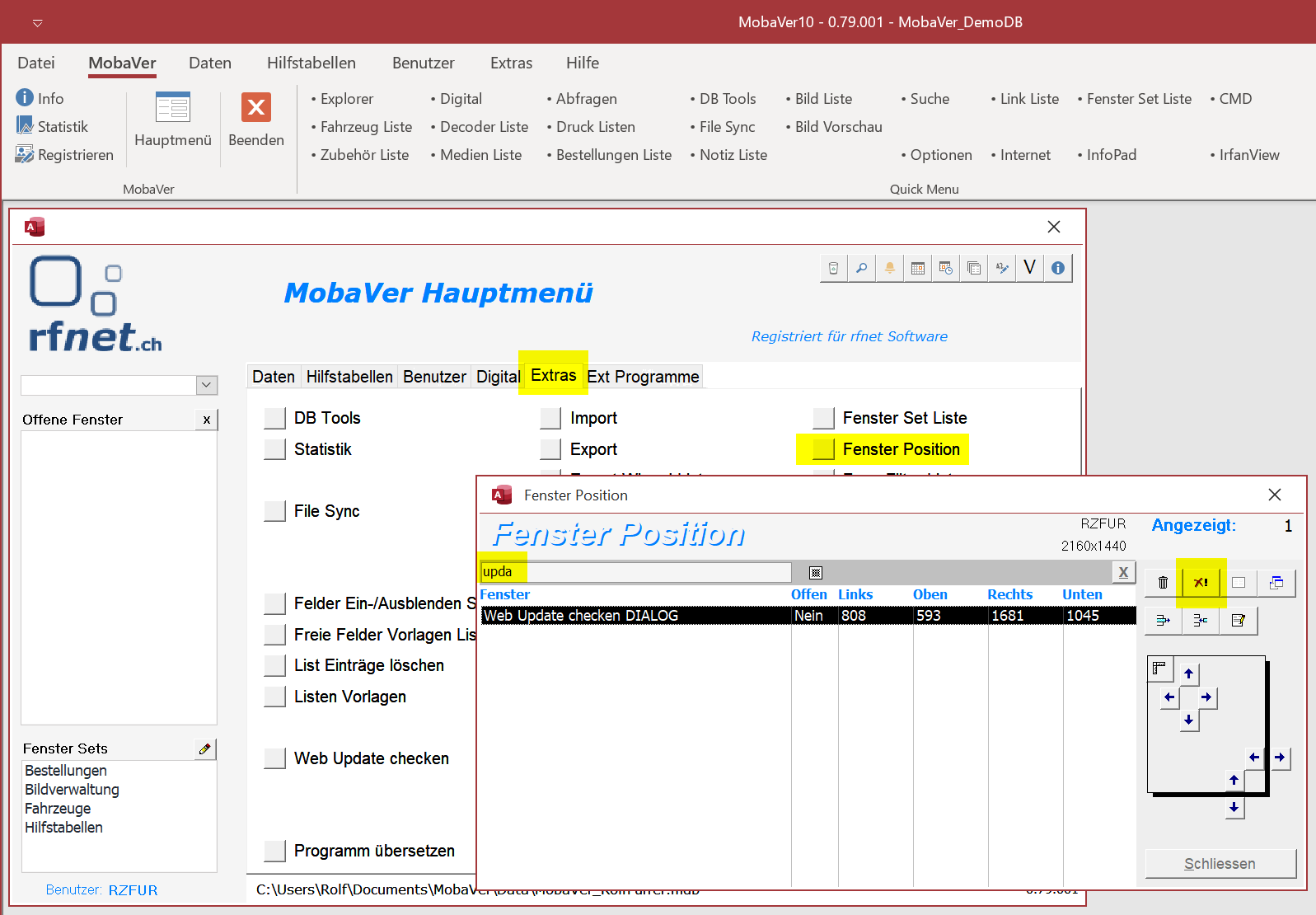Move window down with top-left down arrow
Screen dimensions: 1316x915
pos(1188,720)
